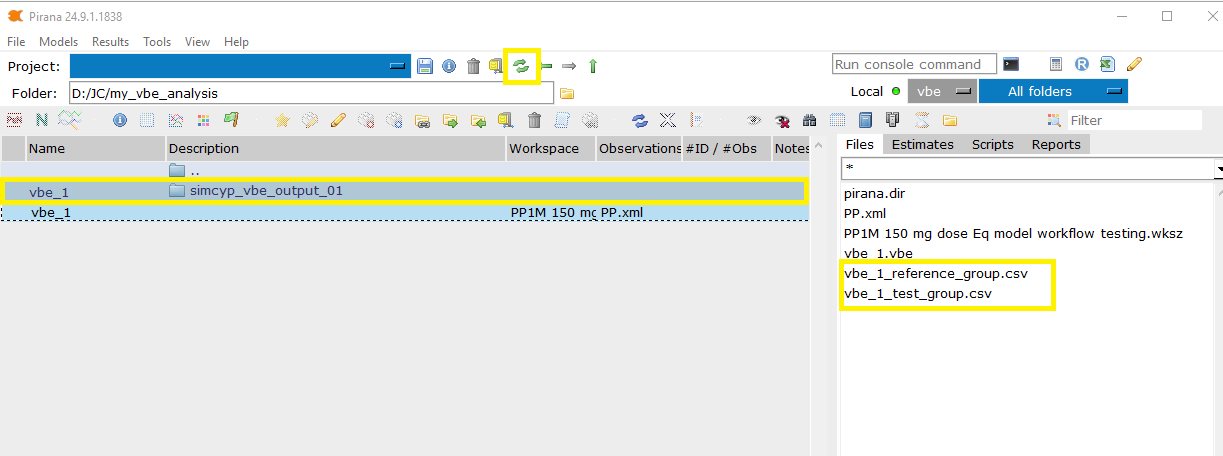Screen dimensions: 1223x456
Task: Expand the file pattern combo box arrow
Action: click(1218, 169)
